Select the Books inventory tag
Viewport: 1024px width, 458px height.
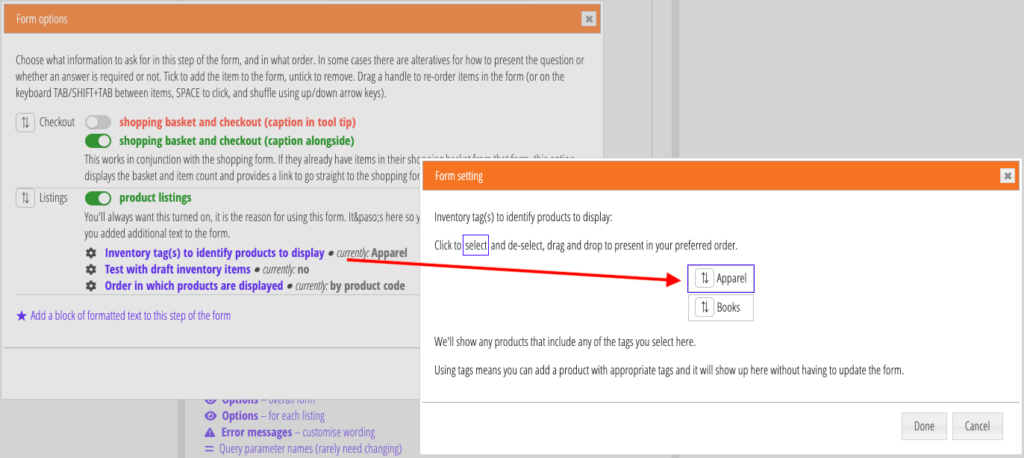click(x=729, y=308)
